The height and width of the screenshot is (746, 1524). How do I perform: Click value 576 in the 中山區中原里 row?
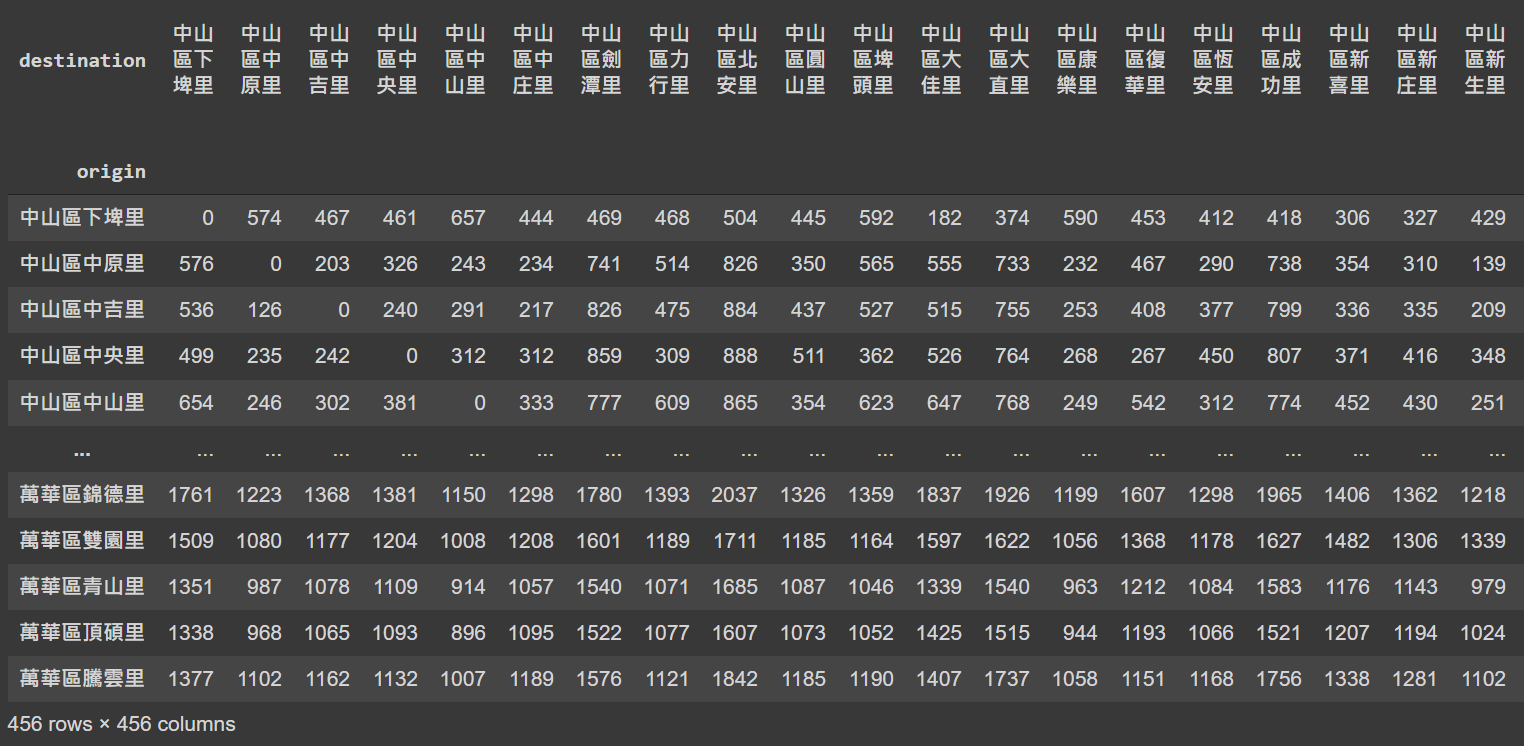(x=196, y=264)
